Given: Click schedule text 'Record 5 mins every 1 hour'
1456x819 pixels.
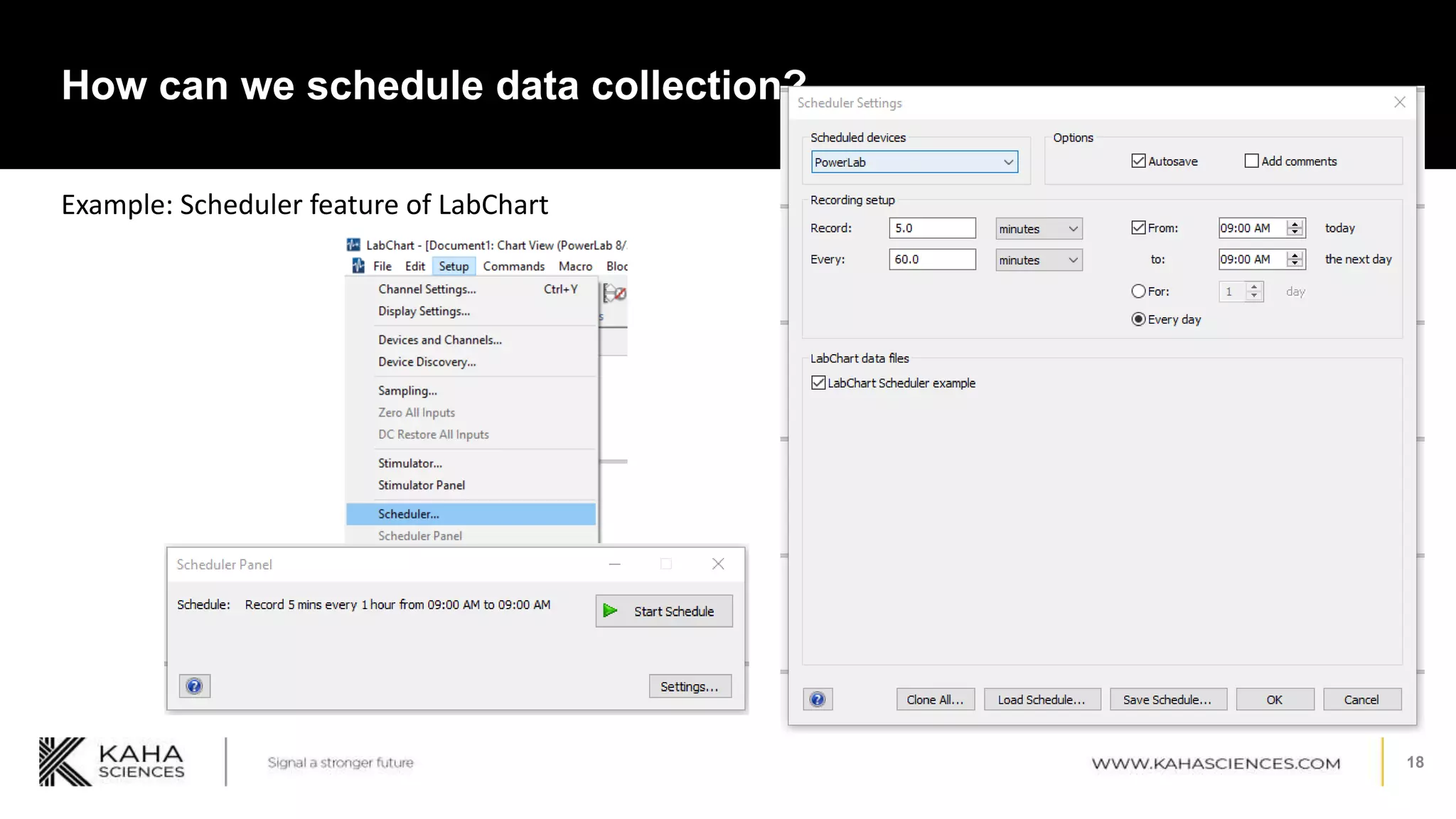Looking at the screenshot, I should 320,604.
